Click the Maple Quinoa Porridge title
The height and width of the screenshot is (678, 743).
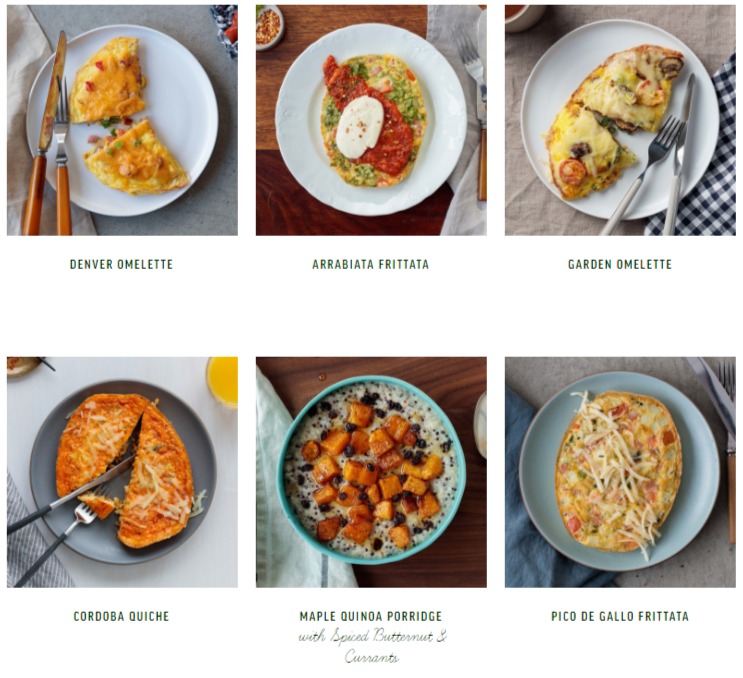371,616
